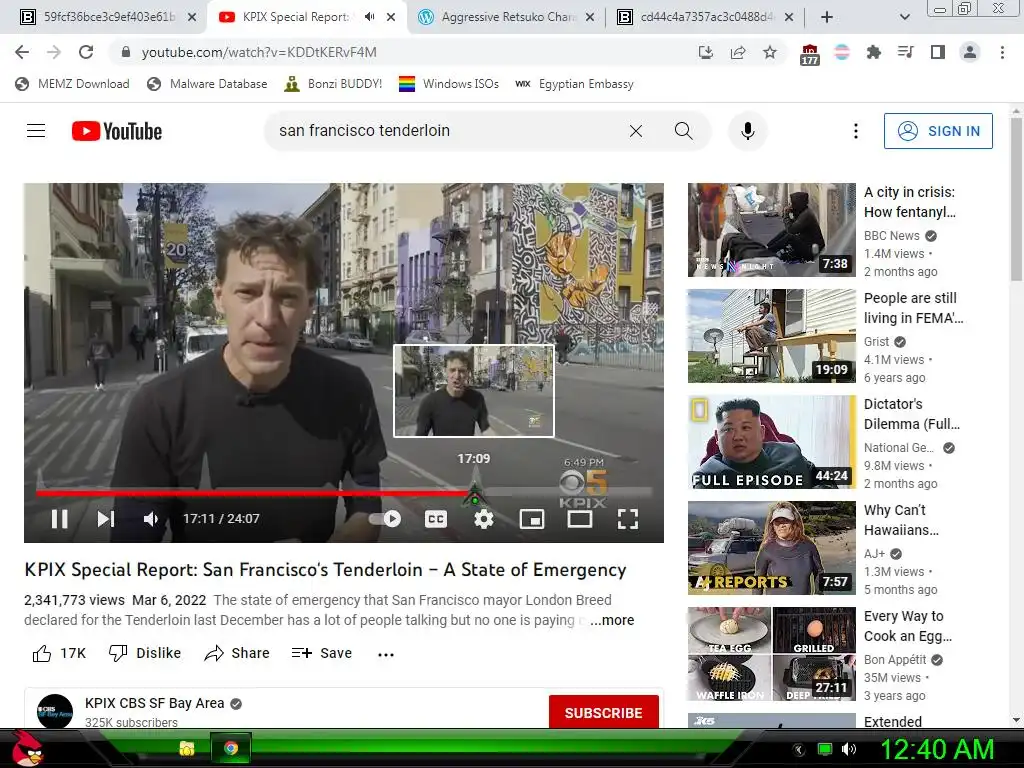The height and width of the screenshot is (768, 1024).
Task: Open the Windows ISOs bookmark
Action: pyautogui.click(x=449, y=84)
